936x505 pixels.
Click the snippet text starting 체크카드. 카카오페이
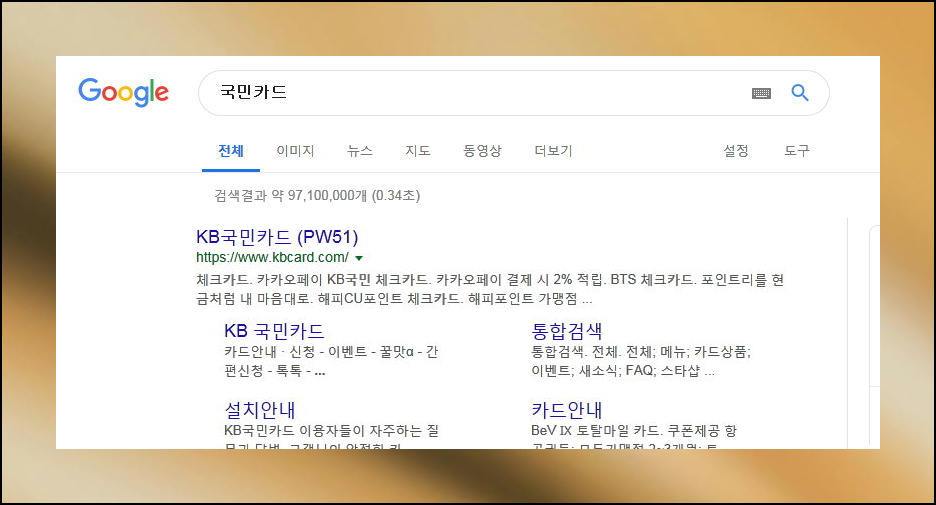(489, 289)
